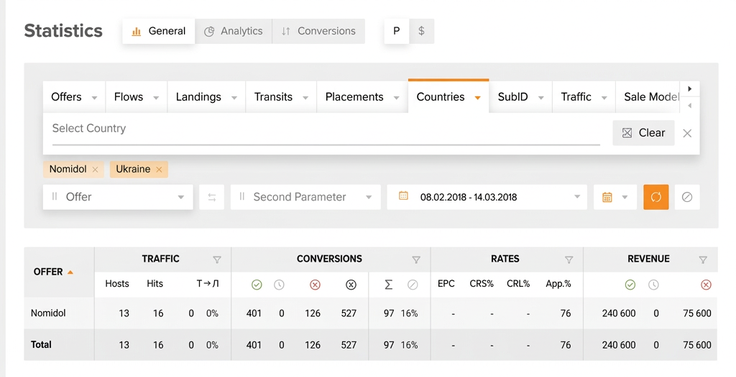Image resolution: width=736 pixels, height=377 pixels.
Task: Click the Total row label
Action: pyautogui.click(x=41, y=345)
